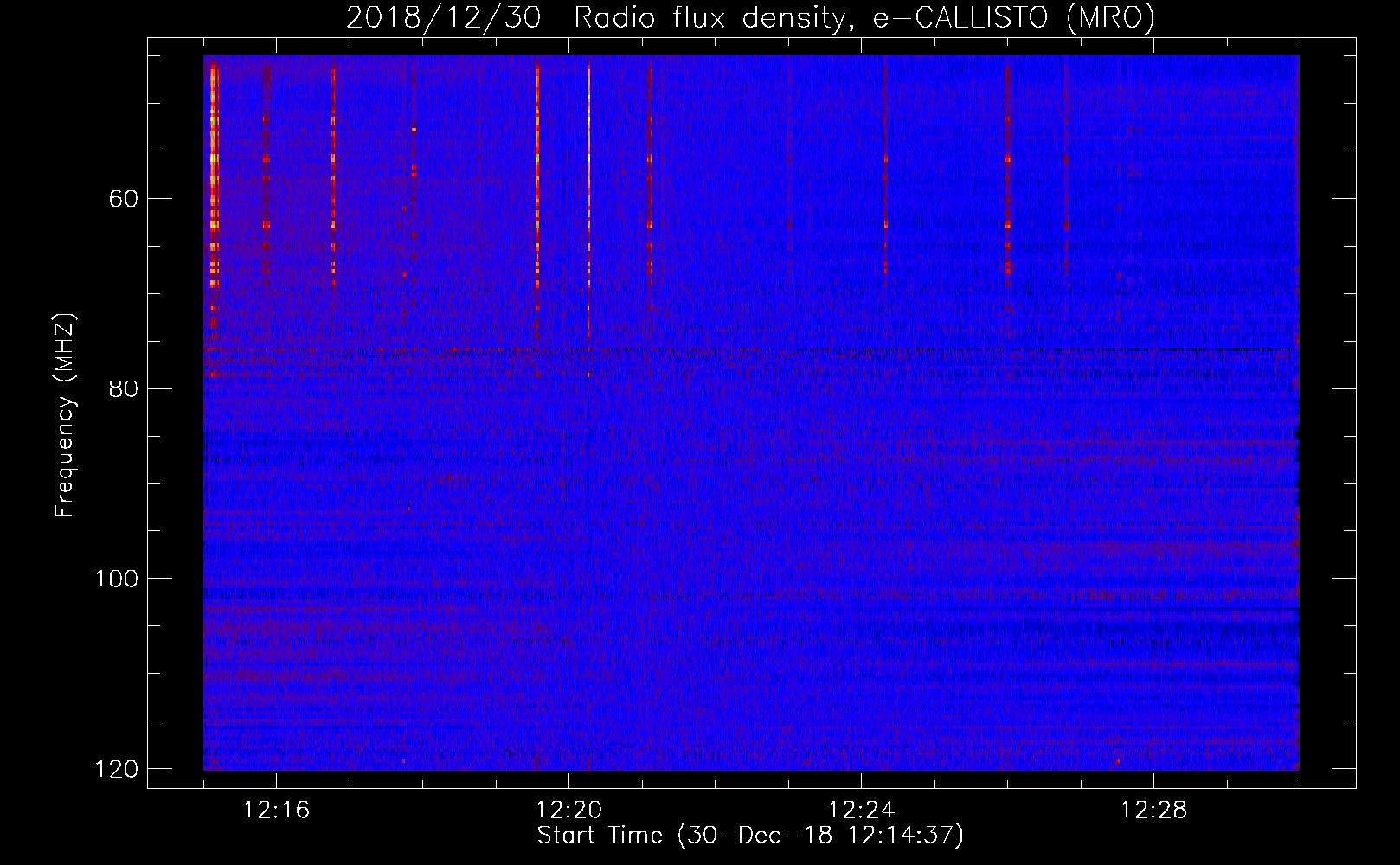Click the y-axis label "Frequency (MHZ)"
This screenshot has width=1400, height=865.
(65, 415)
